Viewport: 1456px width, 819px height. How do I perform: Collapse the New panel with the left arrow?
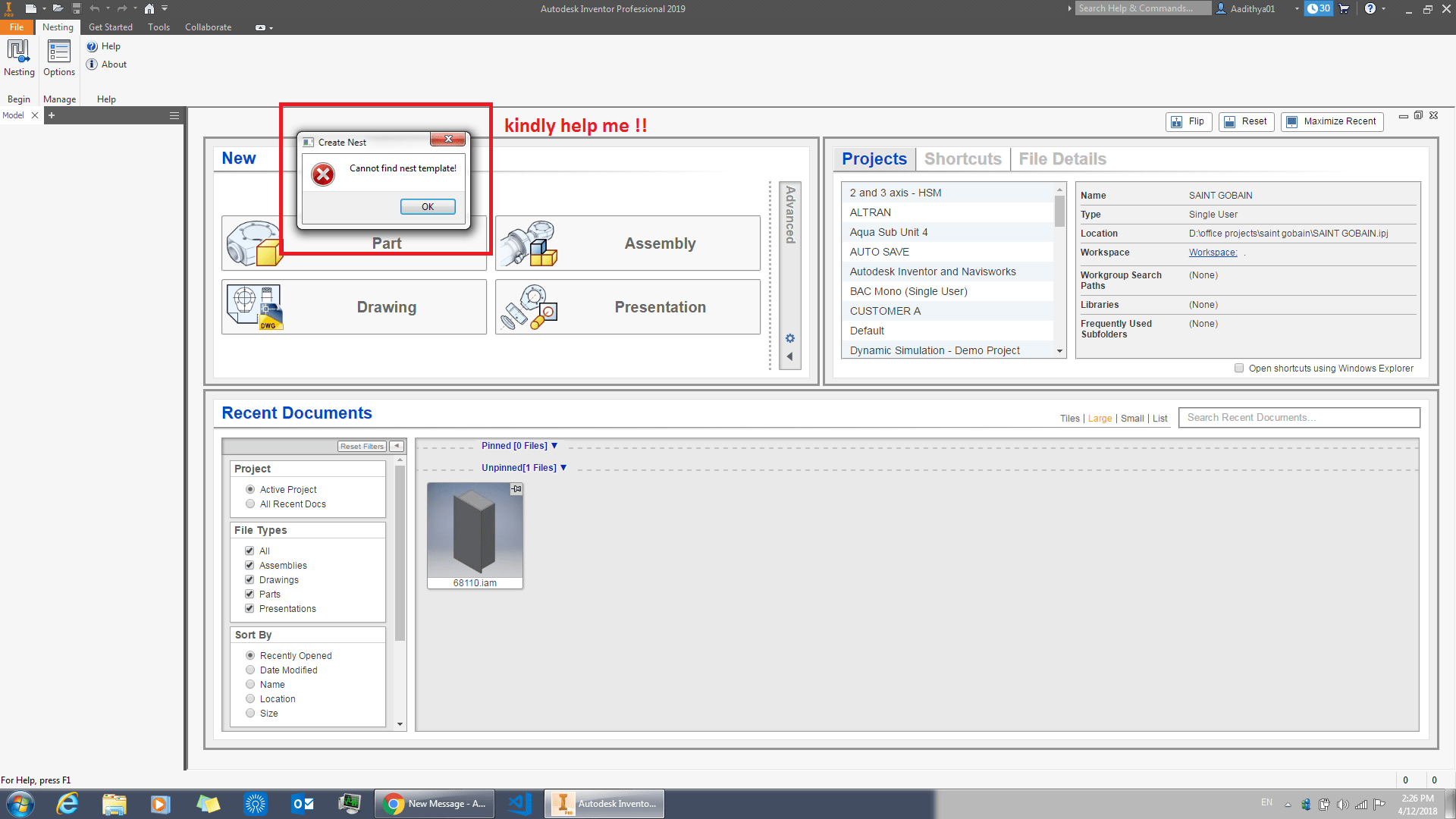790,356
